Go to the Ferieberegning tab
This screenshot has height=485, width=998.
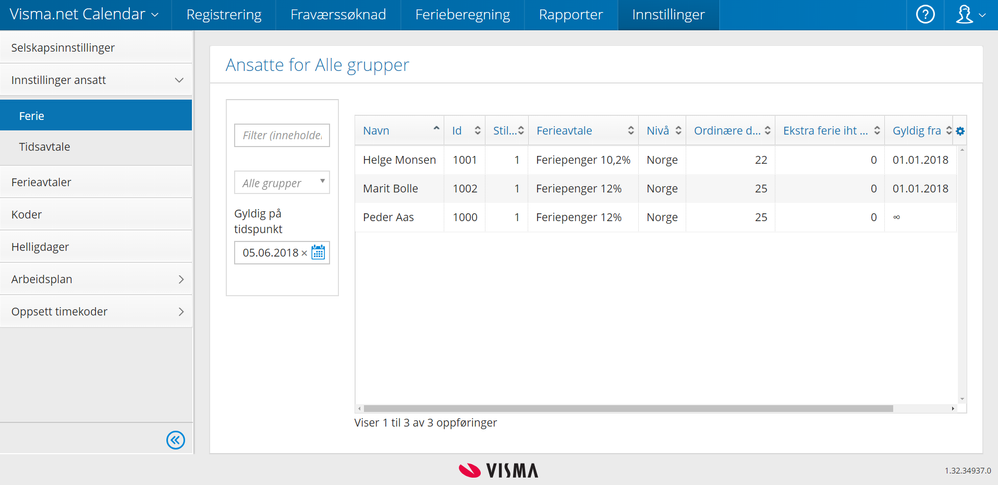pyautogui.click(x=463, y=15)
